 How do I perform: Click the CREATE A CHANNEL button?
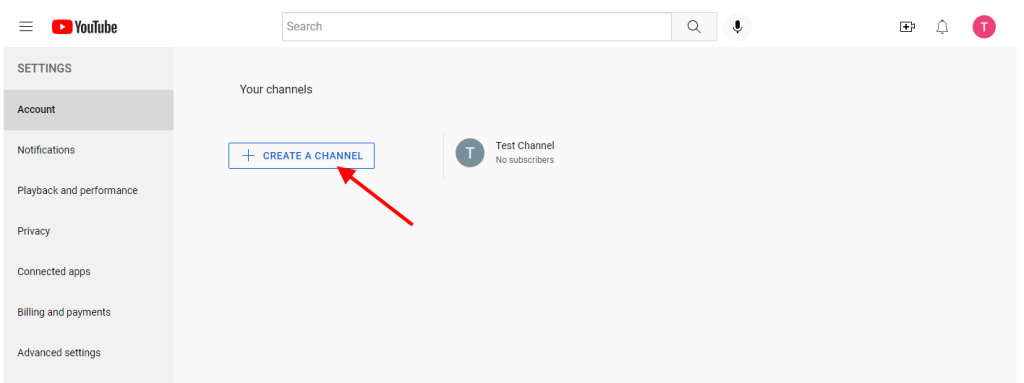pos(302,156)
